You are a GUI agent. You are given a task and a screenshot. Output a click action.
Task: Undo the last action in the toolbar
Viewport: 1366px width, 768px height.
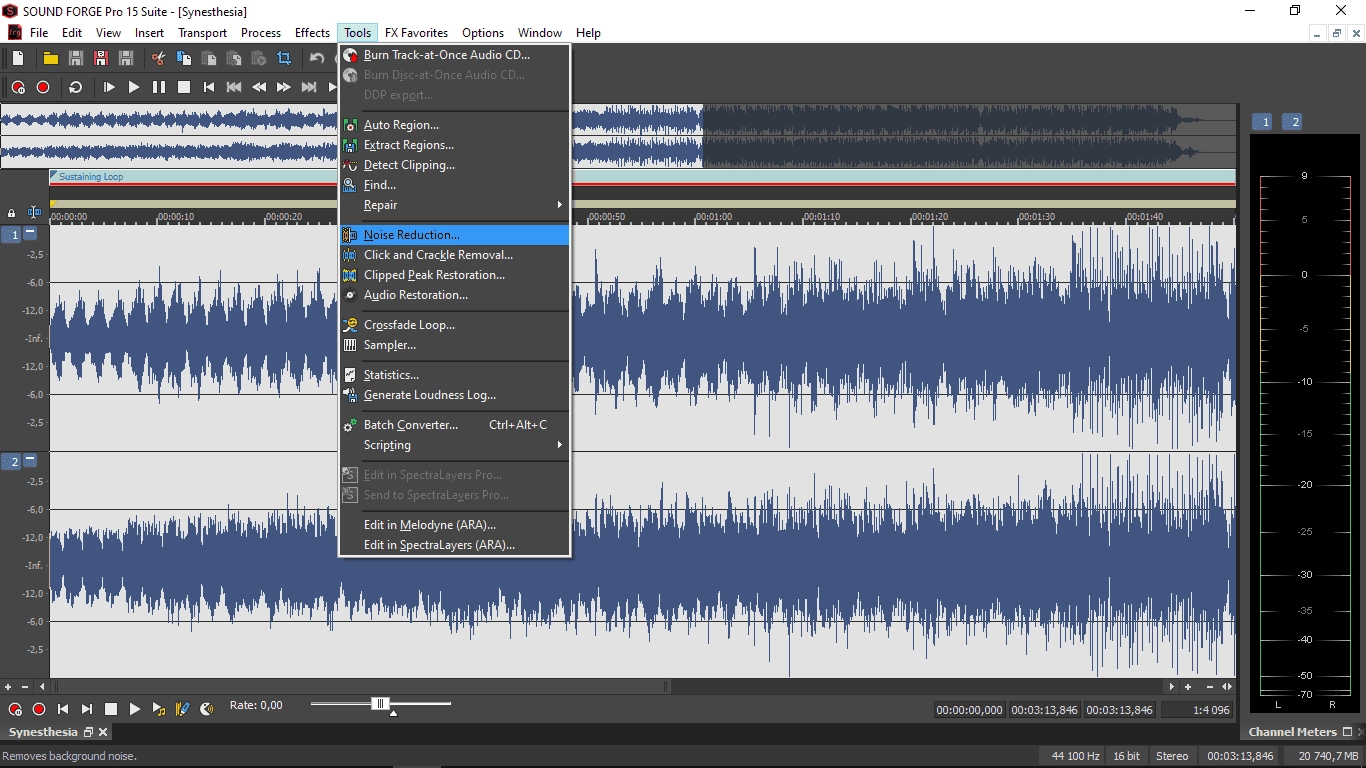(x=317, y=59)
